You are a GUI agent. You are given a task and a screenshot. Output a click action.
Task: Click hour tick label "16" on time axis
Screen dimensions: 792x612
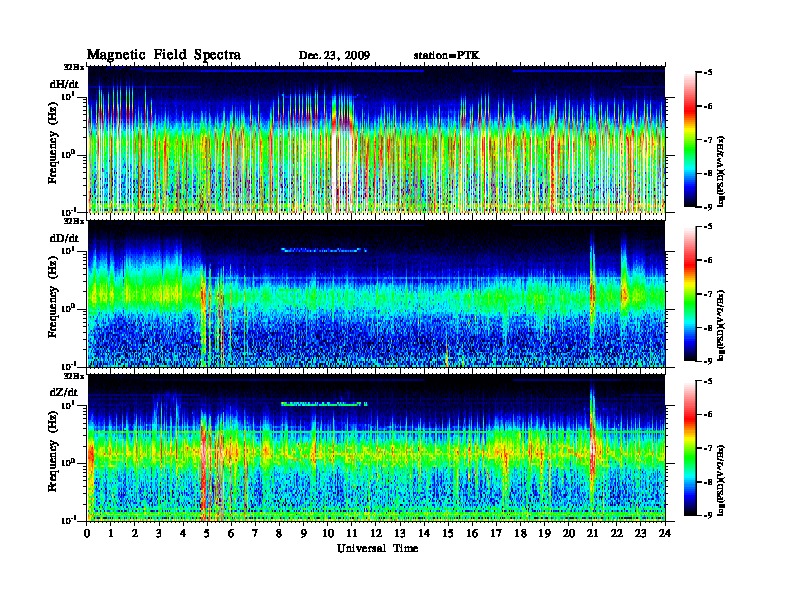point(472,534)
